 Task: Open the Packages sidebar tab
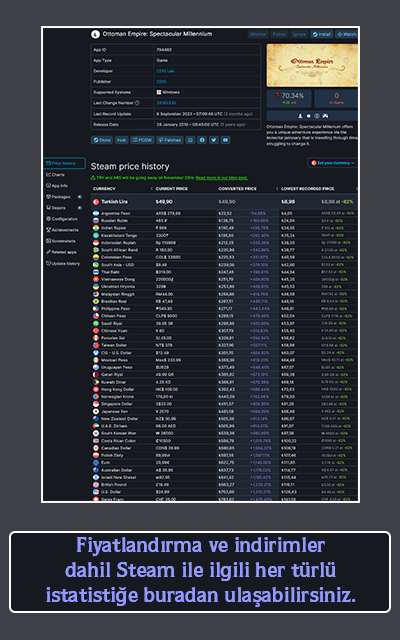tap(64, 197)
